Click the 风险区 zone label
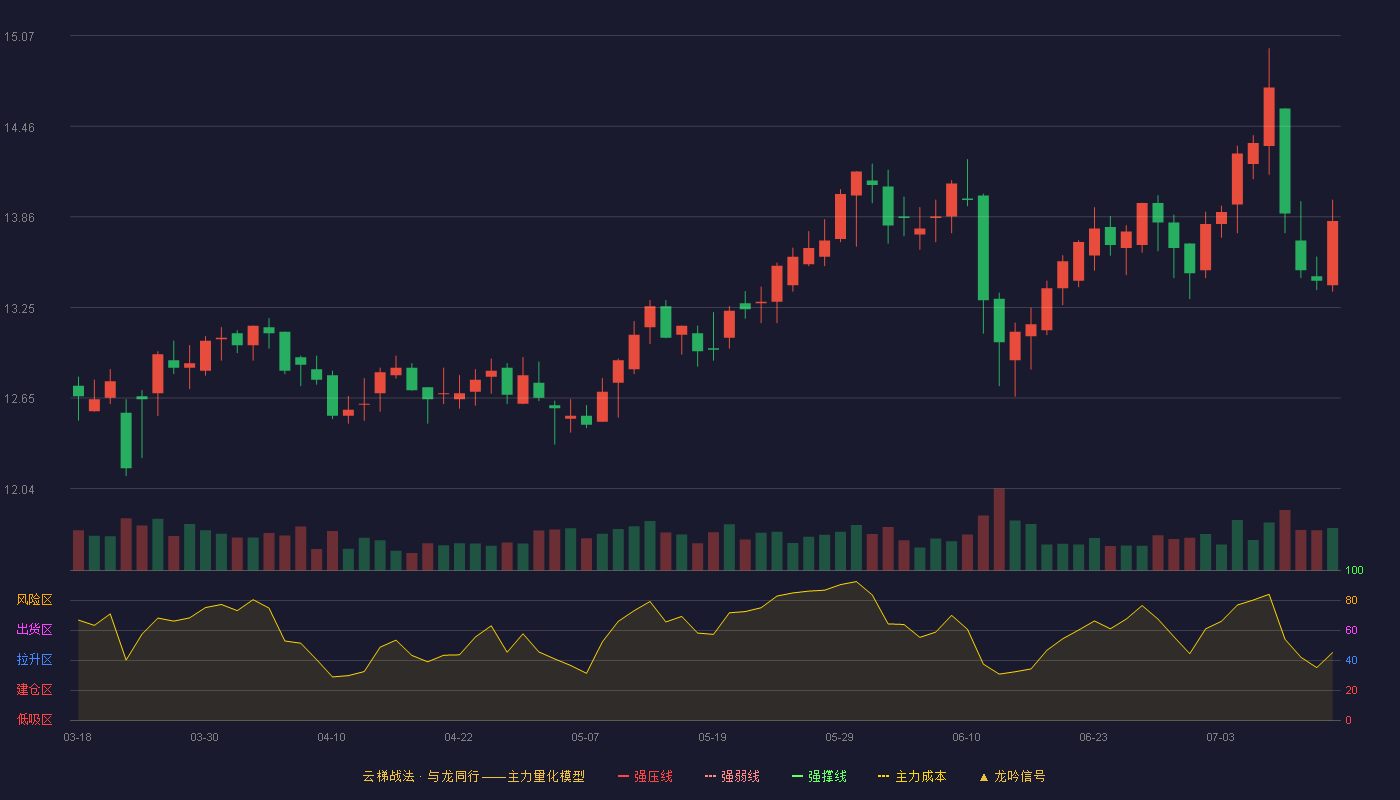This screenshot has width=1400, height=800. (34, 600)
